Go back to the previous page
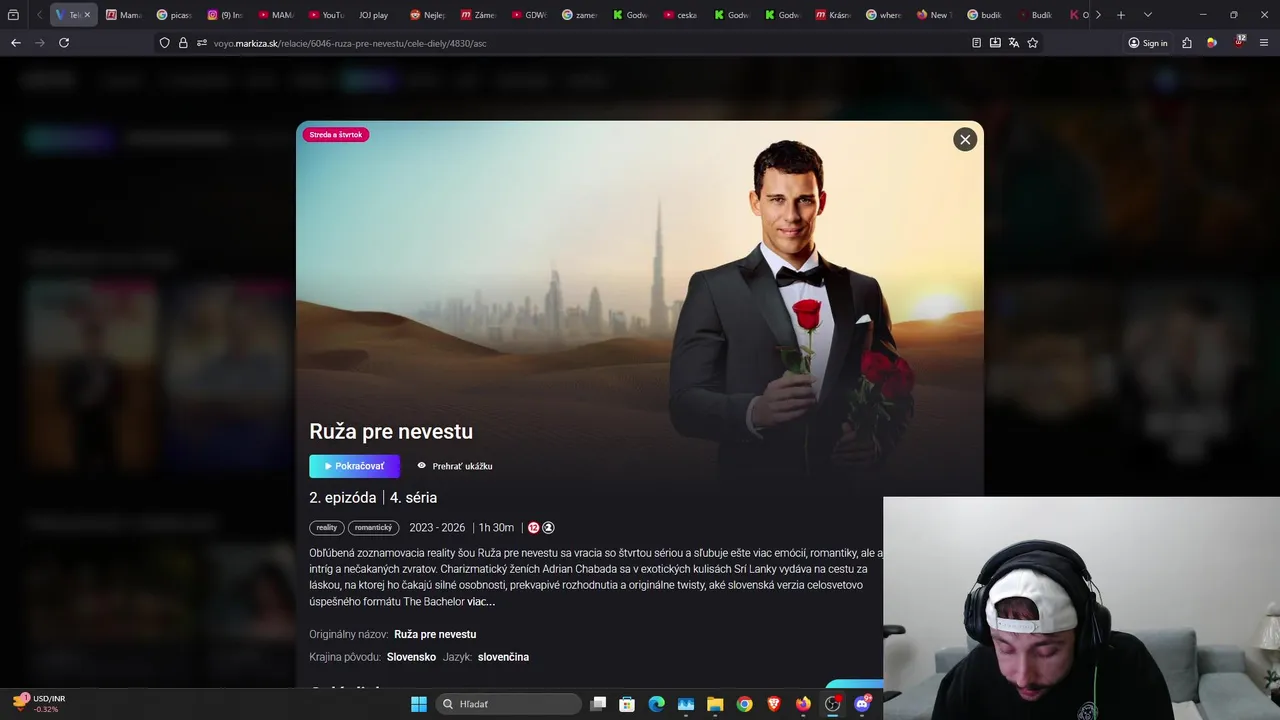Screen dimensions: 1280x720 (16, 43)
